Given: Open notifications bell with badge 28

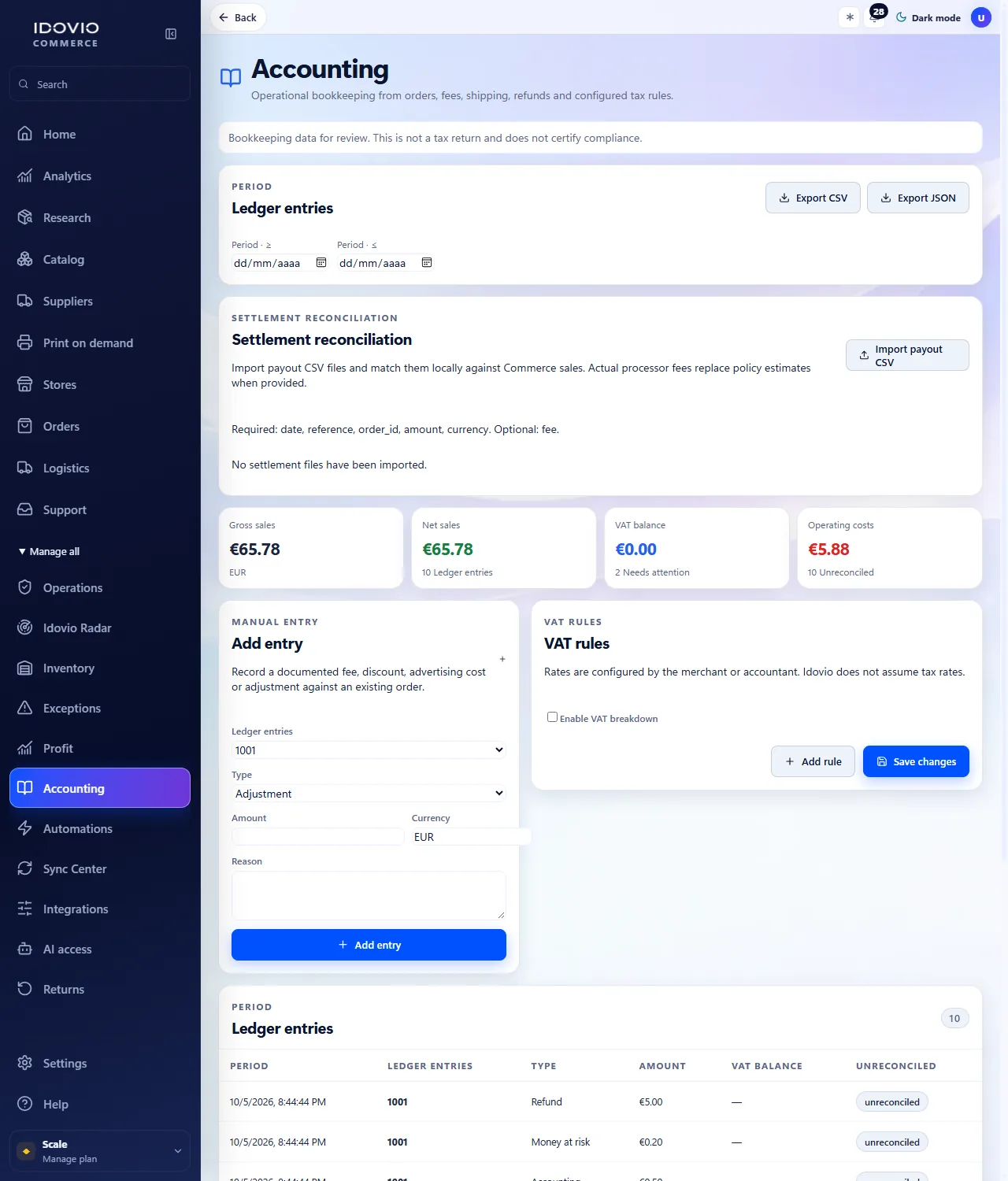Looking at the screenshot, I should [875, 17].
